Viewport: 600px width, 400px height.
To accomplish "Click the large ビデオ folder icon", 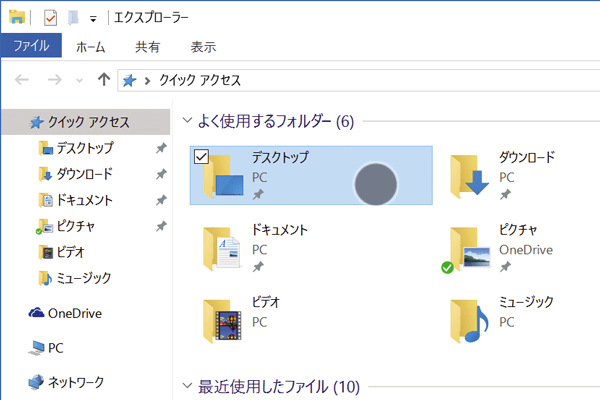I will tap(222, 321).
